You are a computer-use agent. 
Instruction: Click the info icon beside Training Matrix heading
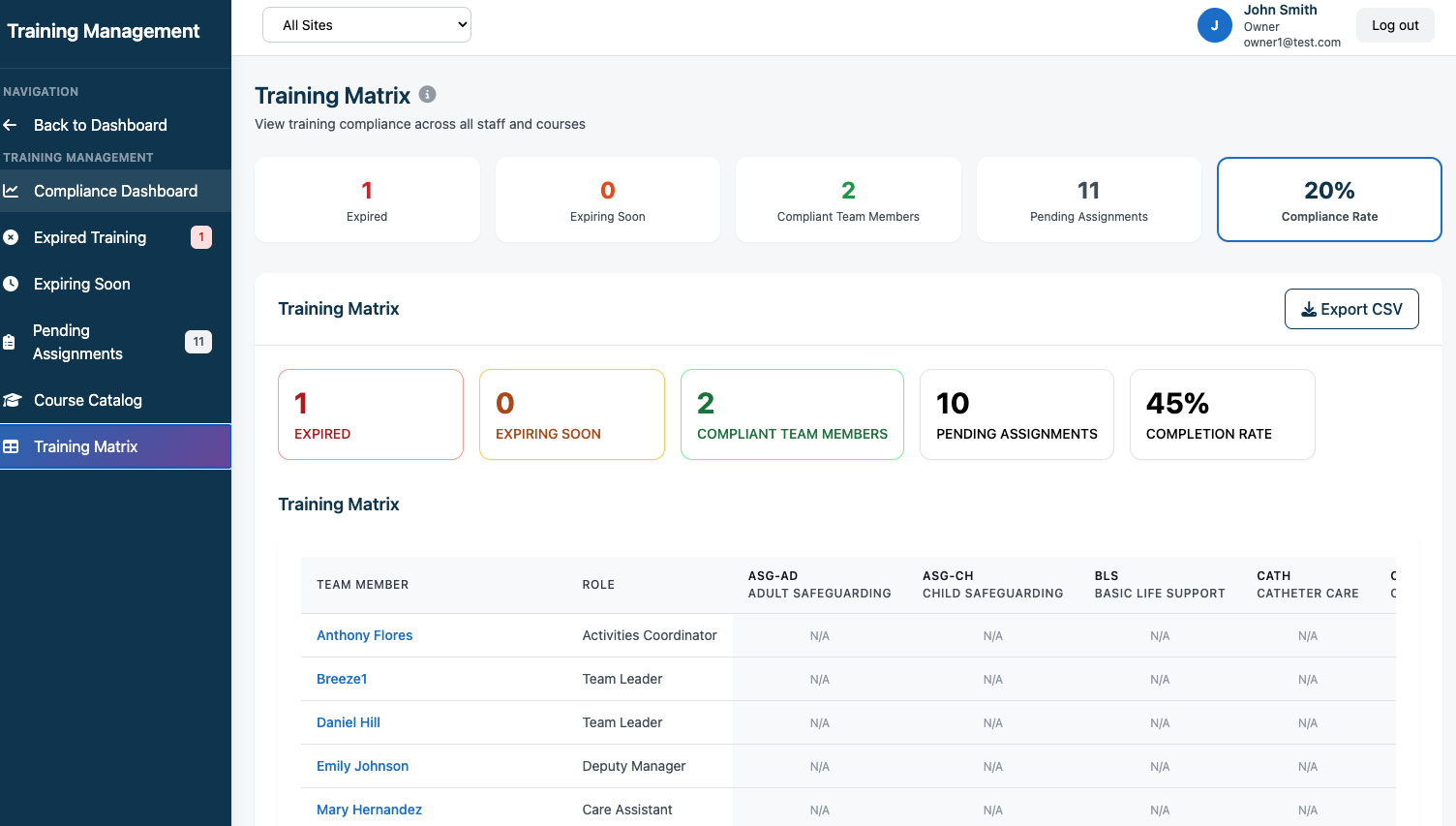tap(427, 95)
